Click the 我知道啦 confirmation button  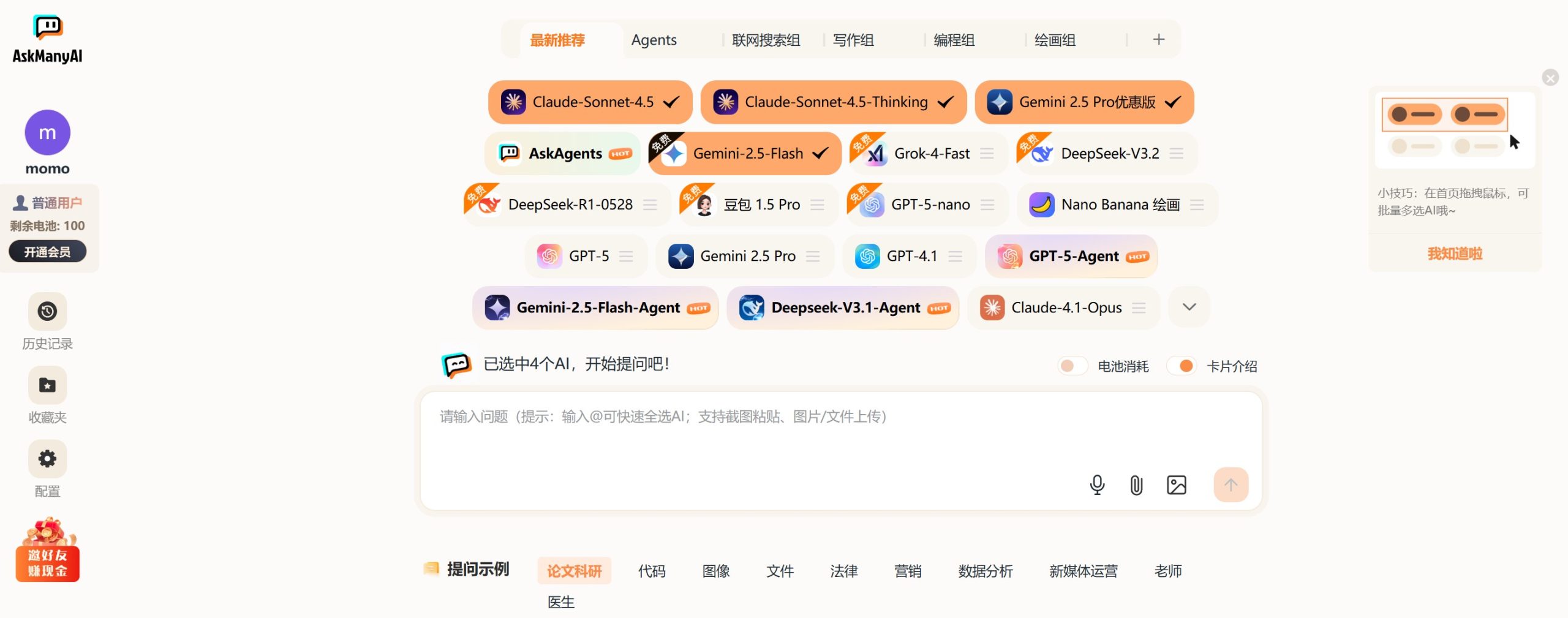click(1455, 253)
